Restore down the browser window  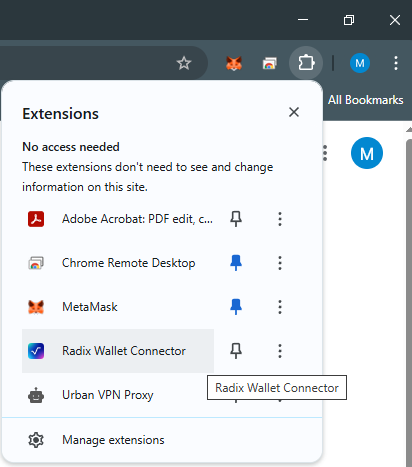coord(349,20)
